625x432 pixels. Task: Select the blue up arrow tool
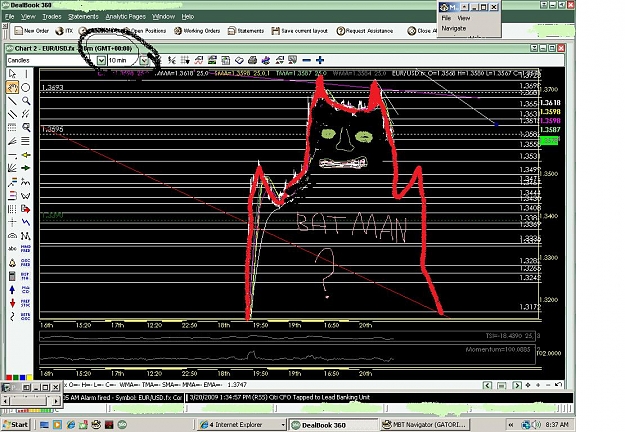tap(12, 290)
